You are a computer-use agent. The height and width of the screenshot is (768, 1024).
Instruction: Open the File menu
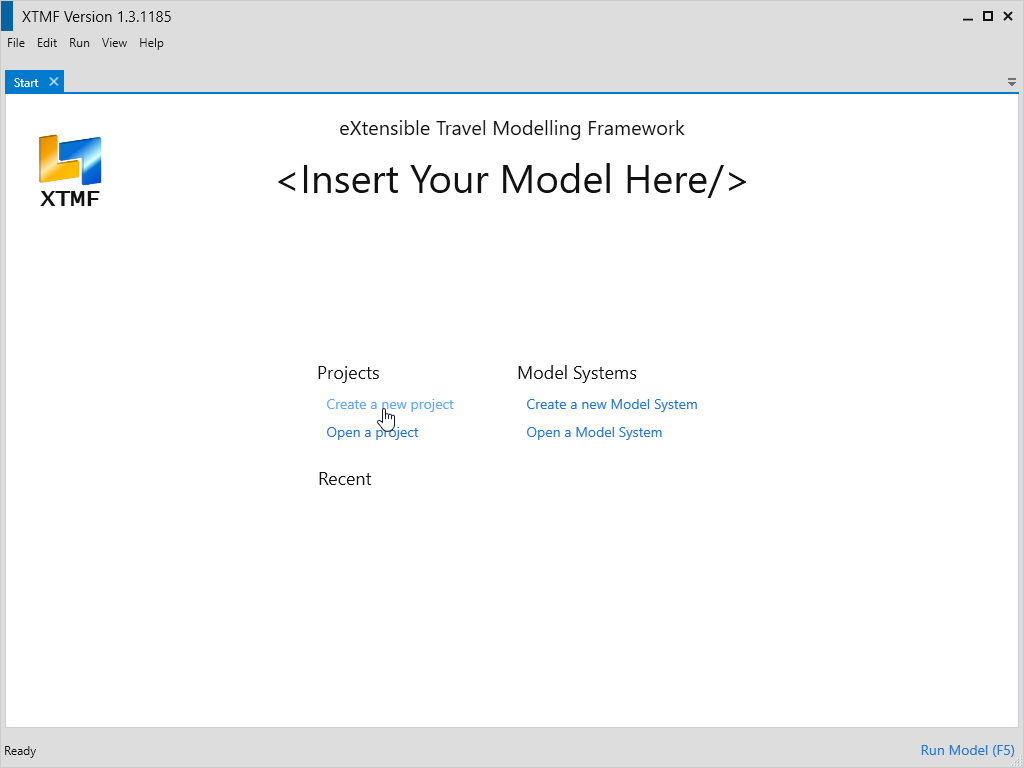coord(16,43)
